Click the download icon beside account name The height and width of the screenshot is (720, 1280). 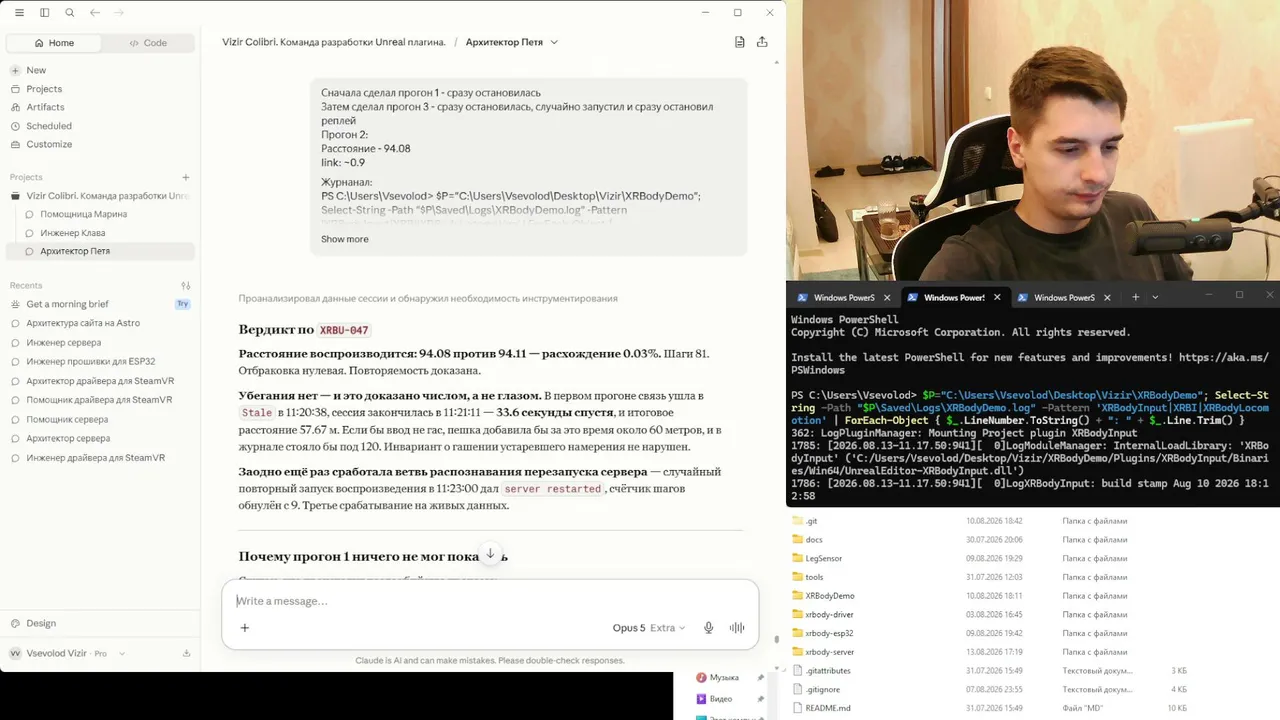tap(186, 653)
